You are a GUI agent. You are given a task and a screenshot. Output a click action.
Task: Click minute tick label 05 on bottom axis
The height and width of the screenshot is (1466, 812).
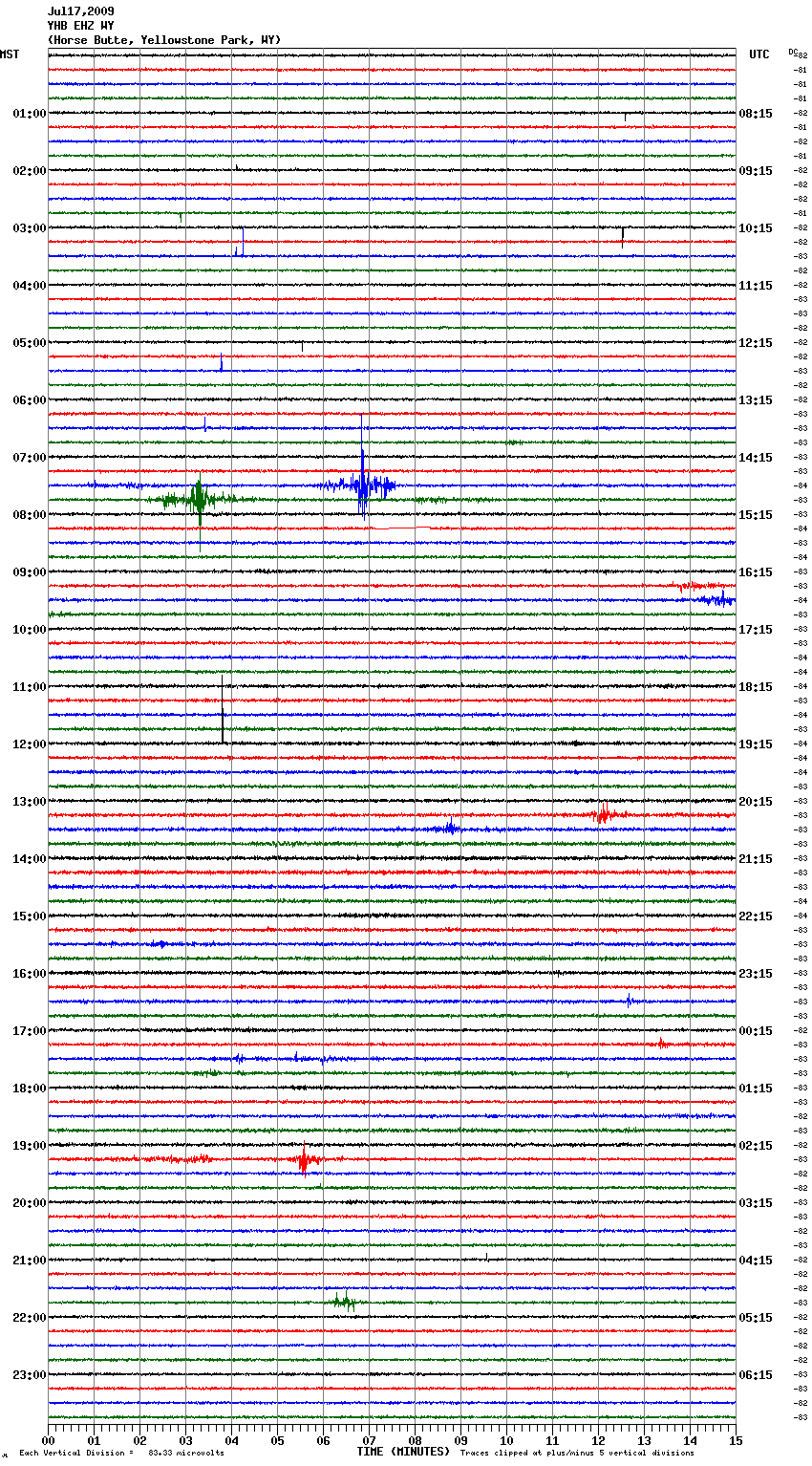[x=277, y=1440]
